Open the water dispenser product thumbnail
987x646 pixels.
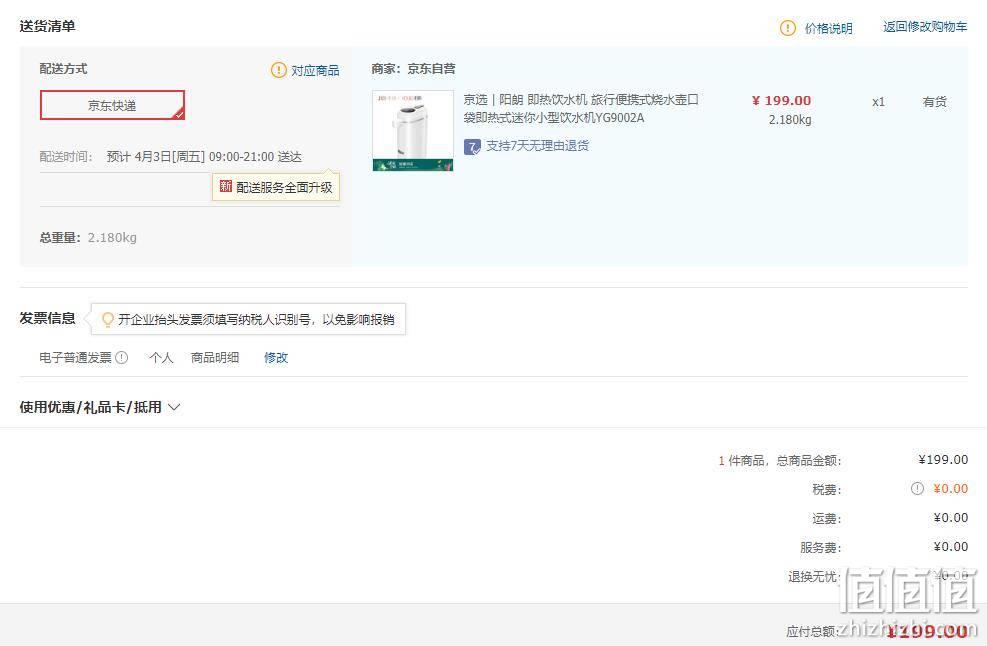(x=413, y=130)
